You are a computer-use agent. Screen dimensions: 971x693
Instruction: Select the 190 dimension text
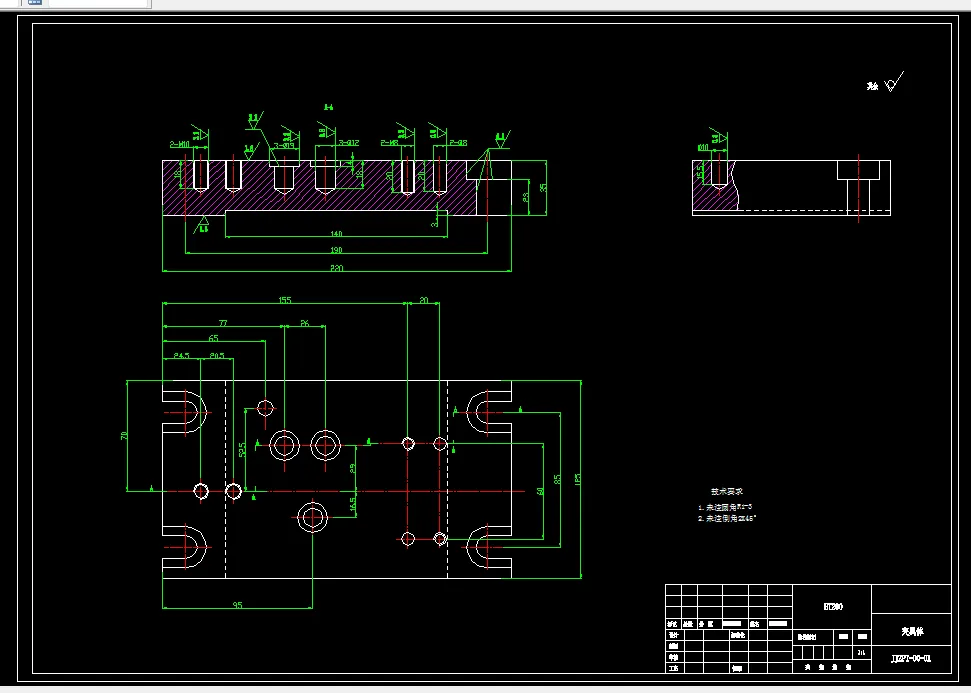click(x=336, y=250)
